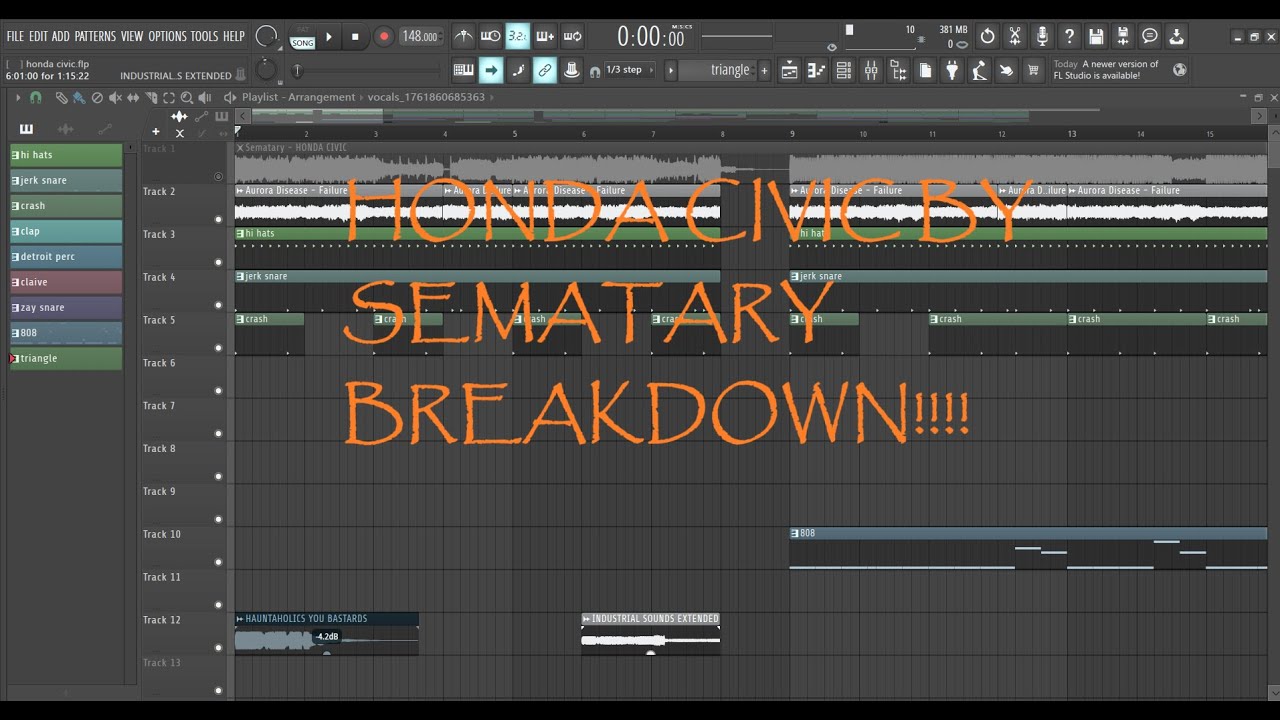Open the Playlist options arrow menu

18,98
